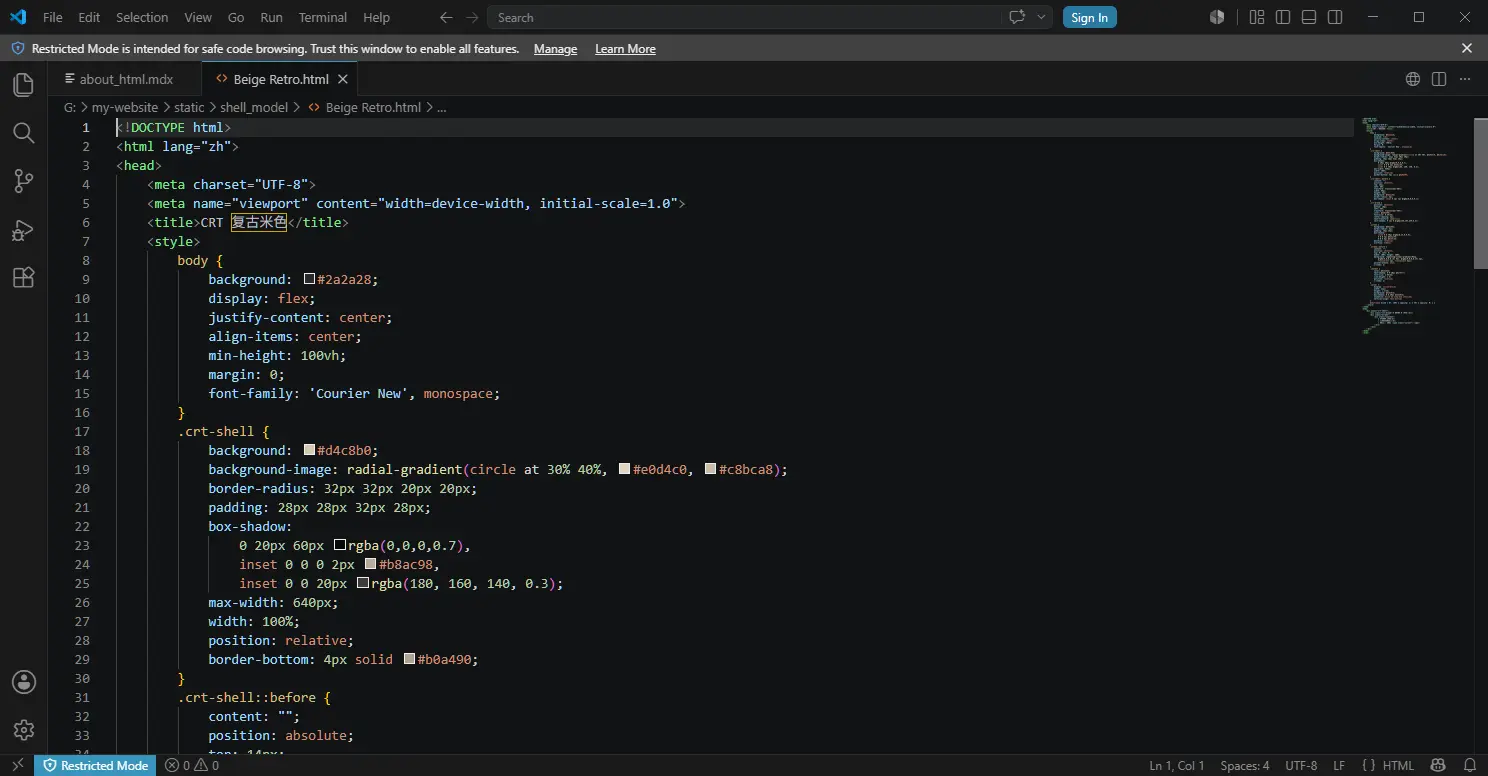1488x776 pixels.
Task: Click Ln 1, Col 1 to go to line
Action: coord(1177,765)
